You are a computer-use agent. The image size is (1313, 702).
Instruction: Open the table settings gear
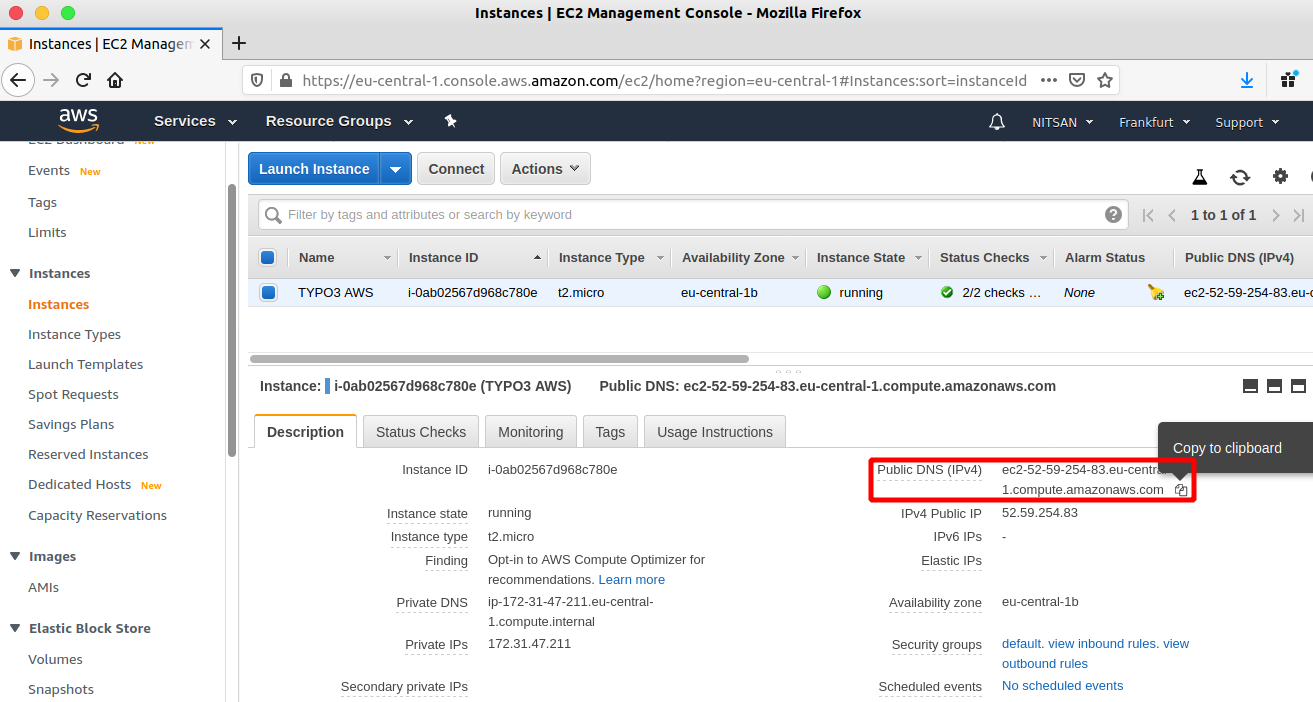1280,176
